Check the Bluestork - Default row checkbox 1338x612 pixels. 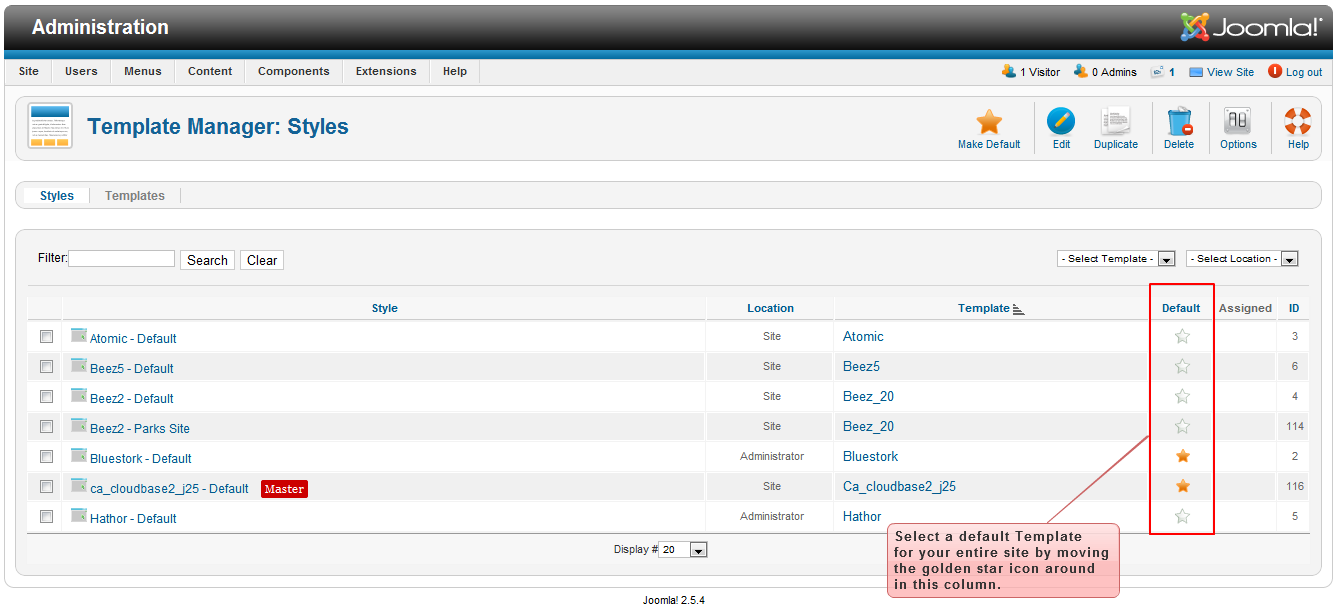pyautogui.click(x=46, y=457)
